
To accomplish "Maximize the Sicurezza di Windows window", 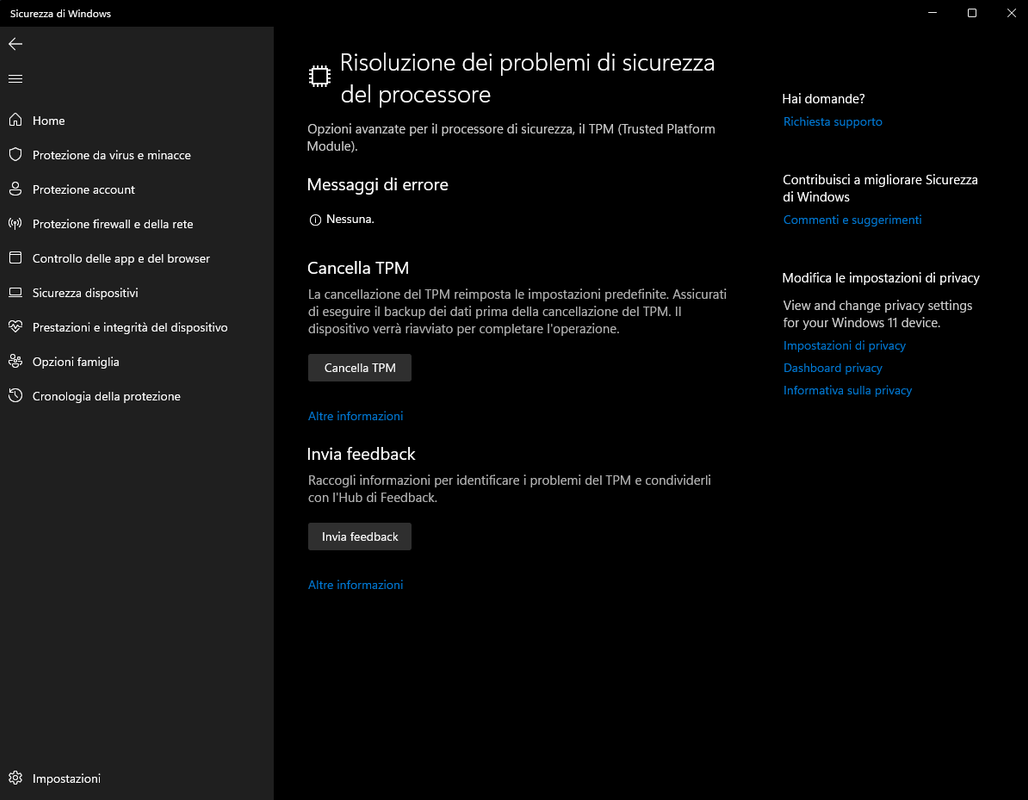I will tap(972, 13).
